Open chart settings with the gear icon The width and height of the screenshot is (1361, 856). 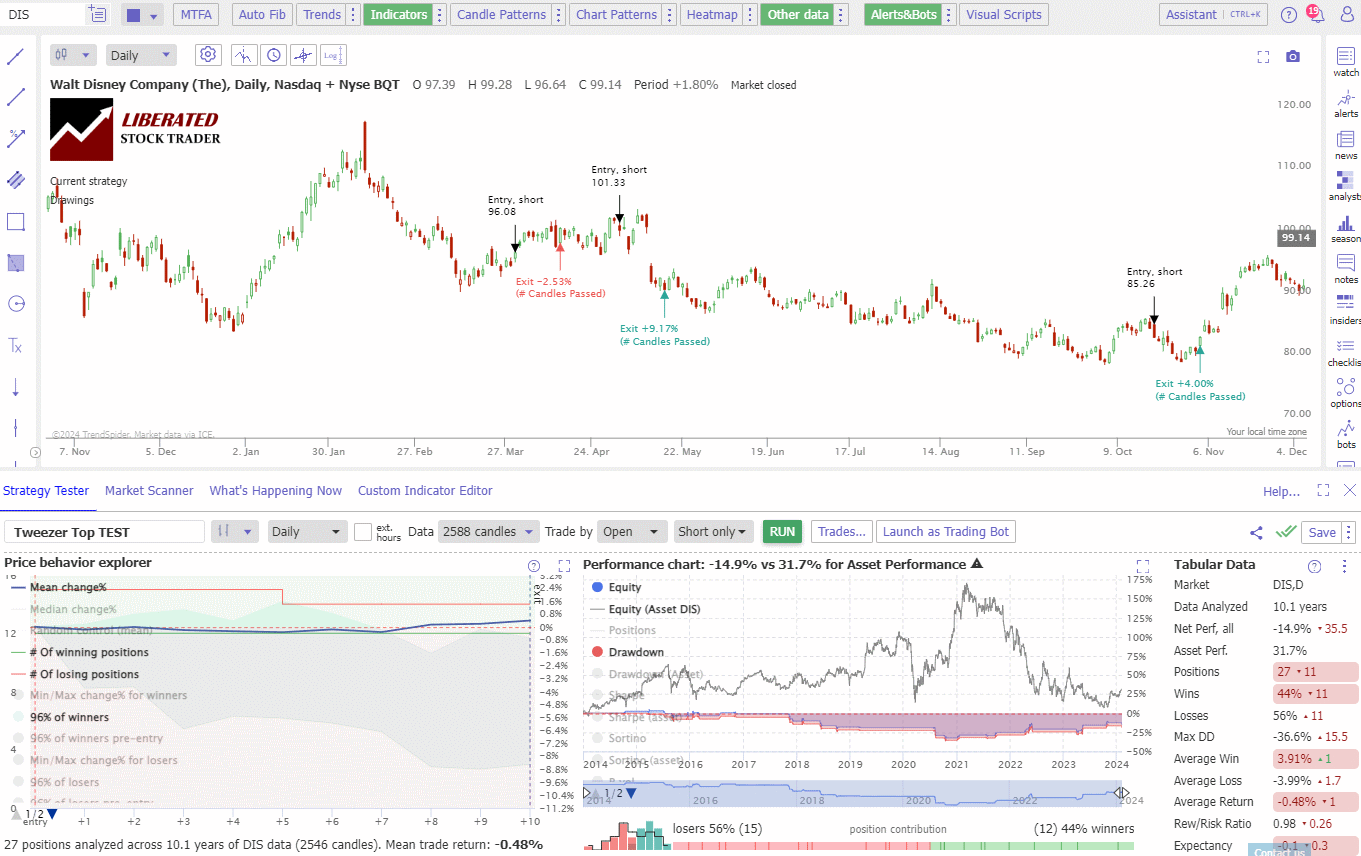[208, 54]
